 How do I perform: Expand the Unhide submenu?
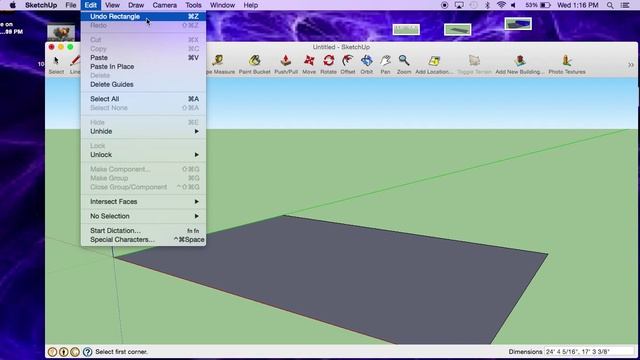[x=143, y=131]
